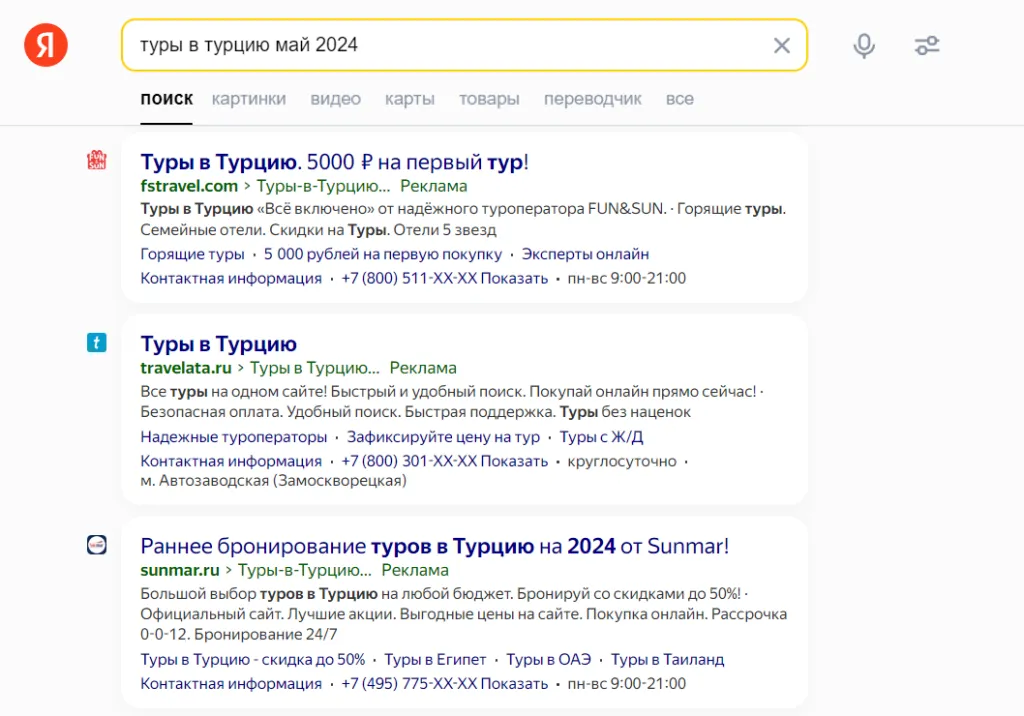Click the Sunmar favicon icon

(97, 544)
